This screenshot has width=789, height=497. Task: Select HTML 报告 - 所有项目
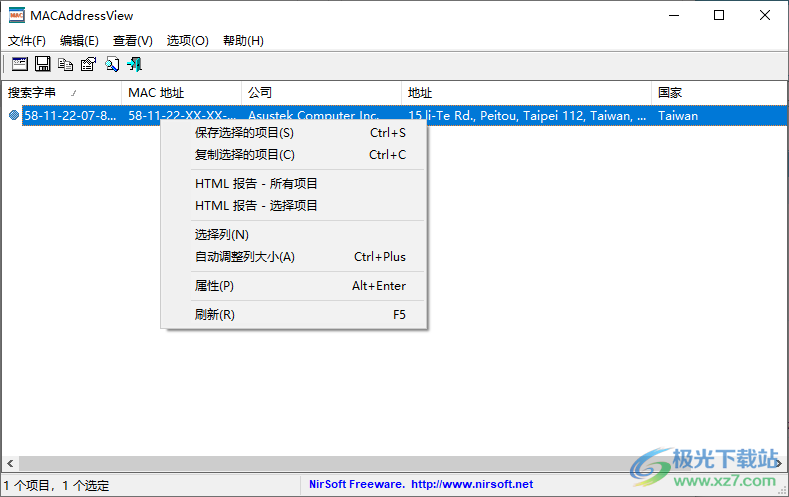point(294,184)
